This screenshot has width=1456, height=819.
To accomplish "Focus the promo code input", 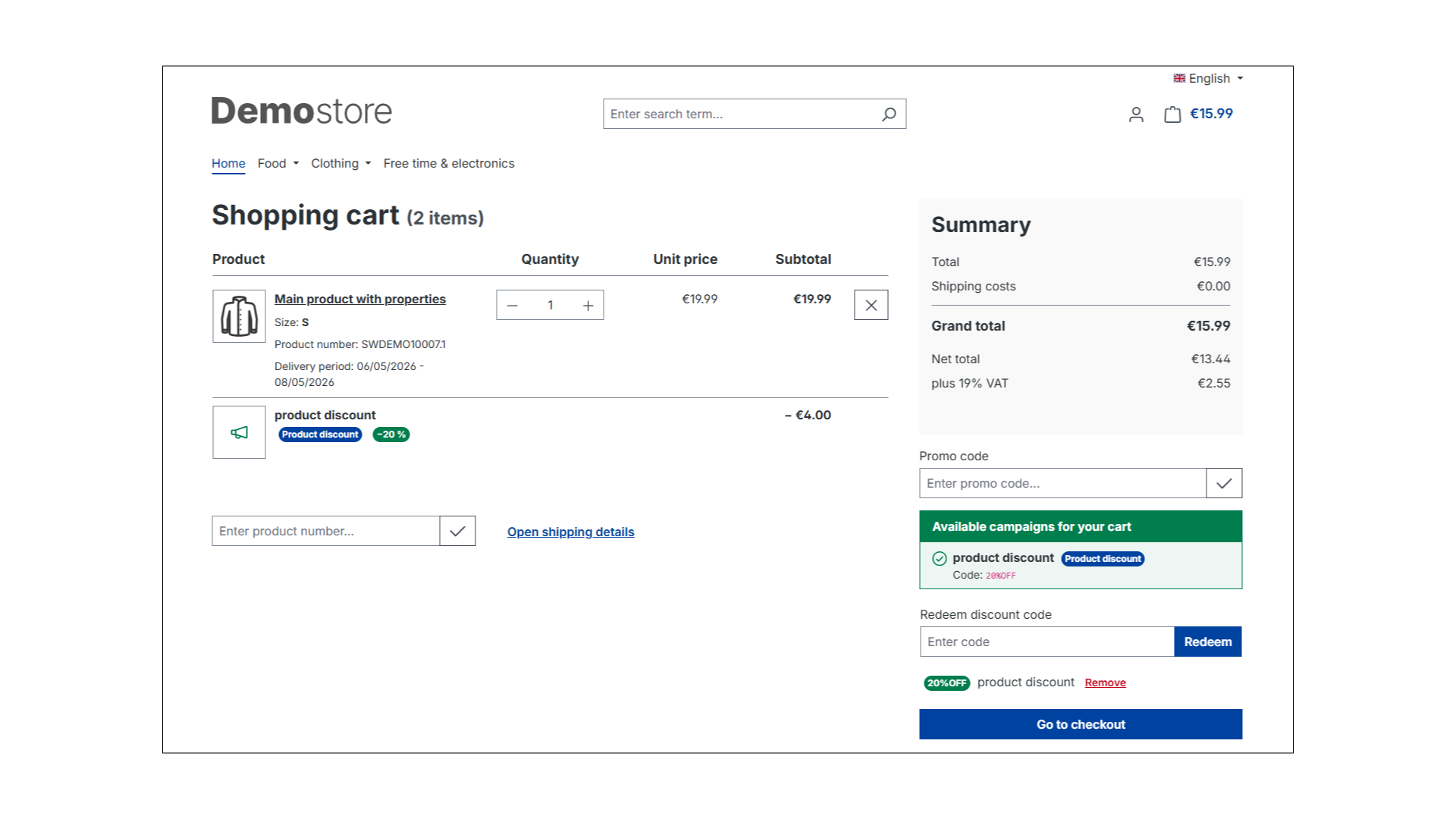I will pyautogui.click(x=1063, y=483).
